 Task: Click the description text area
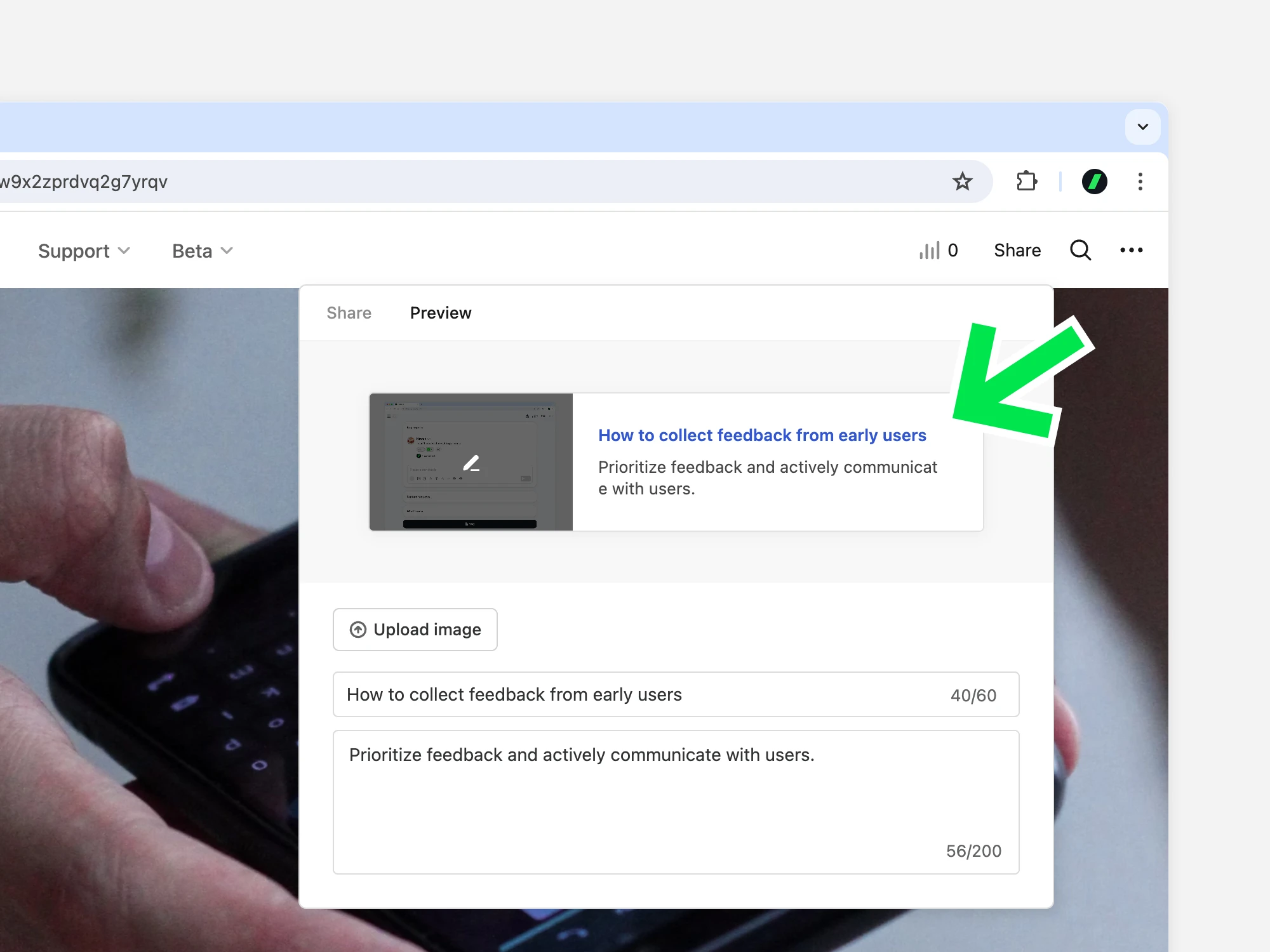[x=676, y=802]
